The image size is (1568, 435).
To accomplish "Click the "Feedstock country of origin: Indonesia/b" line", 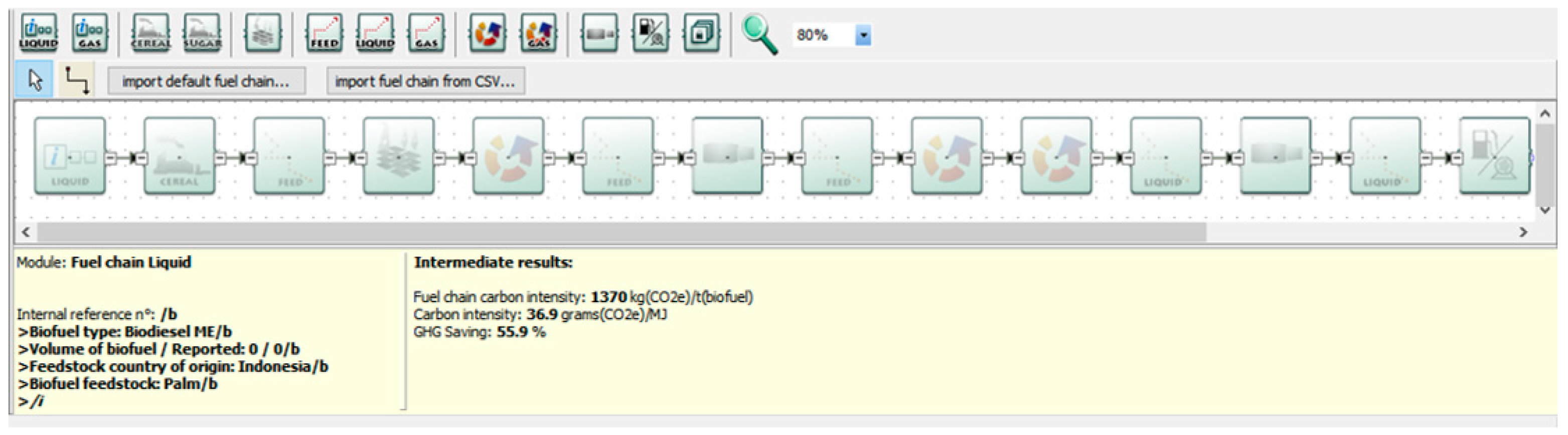I will [173, 366].
